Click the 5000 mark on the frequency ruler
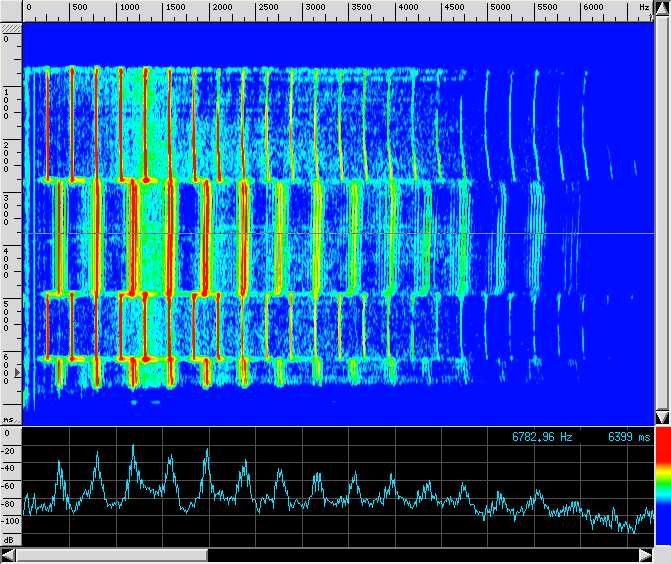The height and width of the screenshot is (564, 671). 500,8
